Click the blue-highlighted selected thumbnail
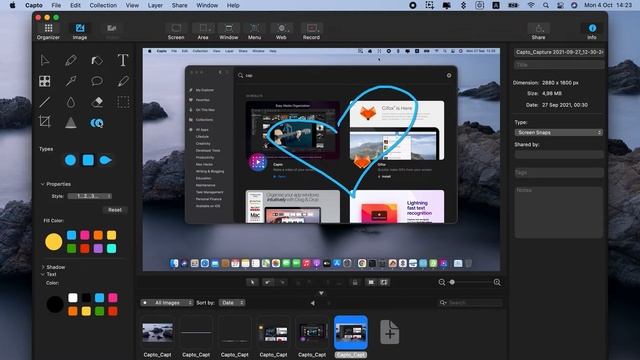The width and height of the screenshot is (640, 360). pyautogui.click(x=351, y=332)
